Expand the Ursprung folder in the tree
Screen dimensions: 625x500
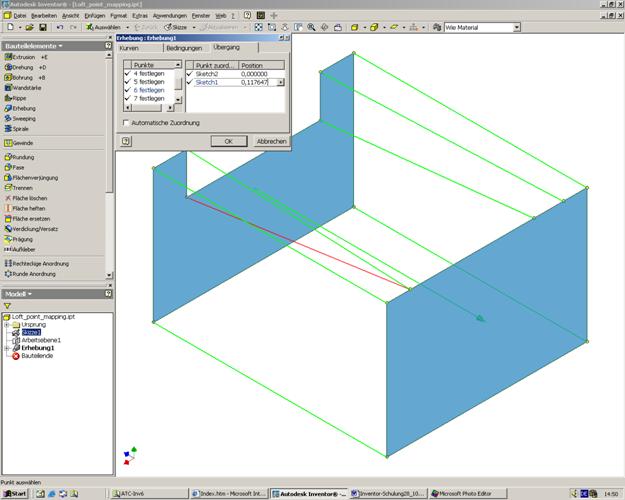pos(7,325)
